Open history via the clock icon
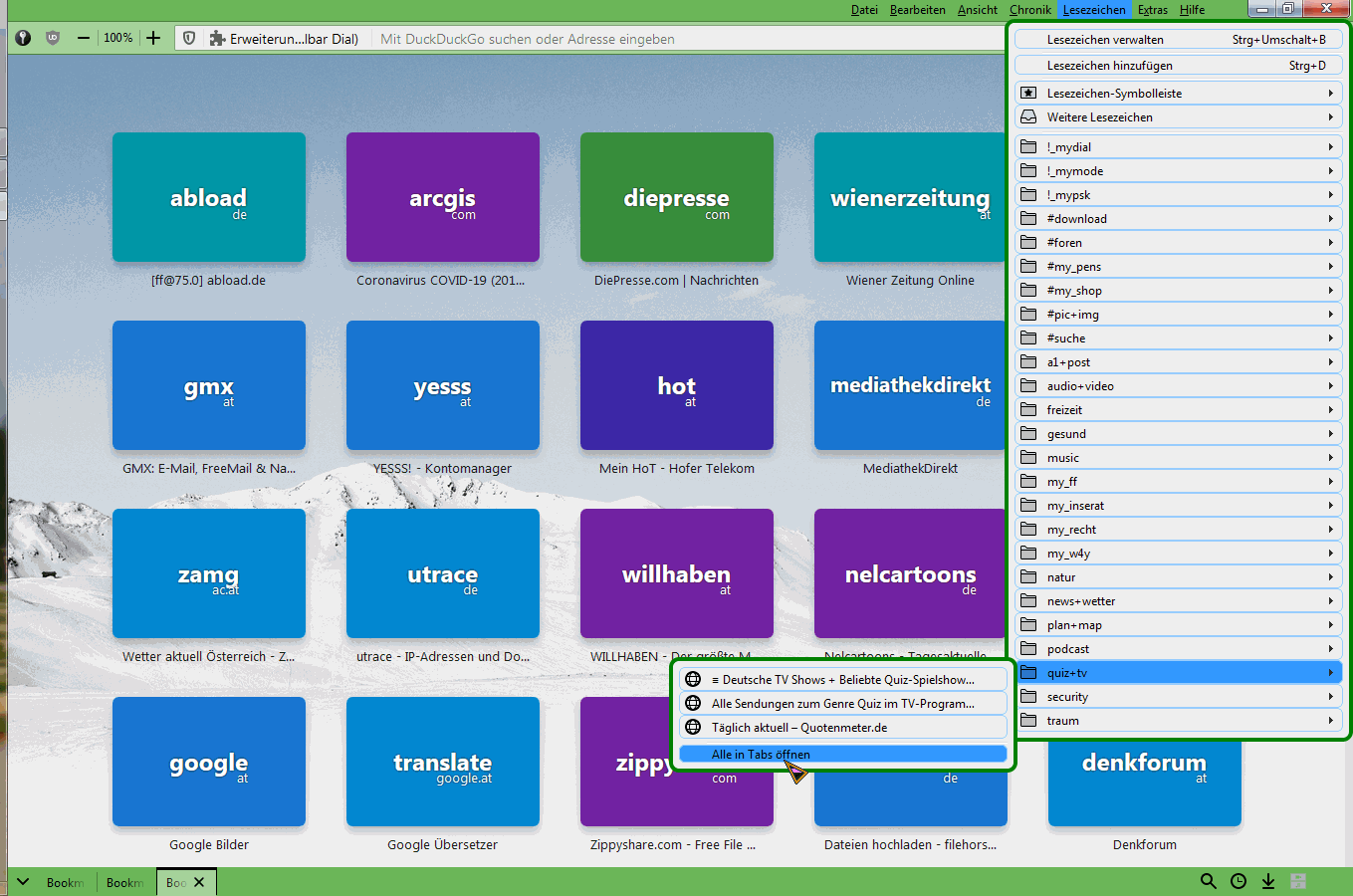Viewport: 1353px width, 896px height. [1239, 881]
